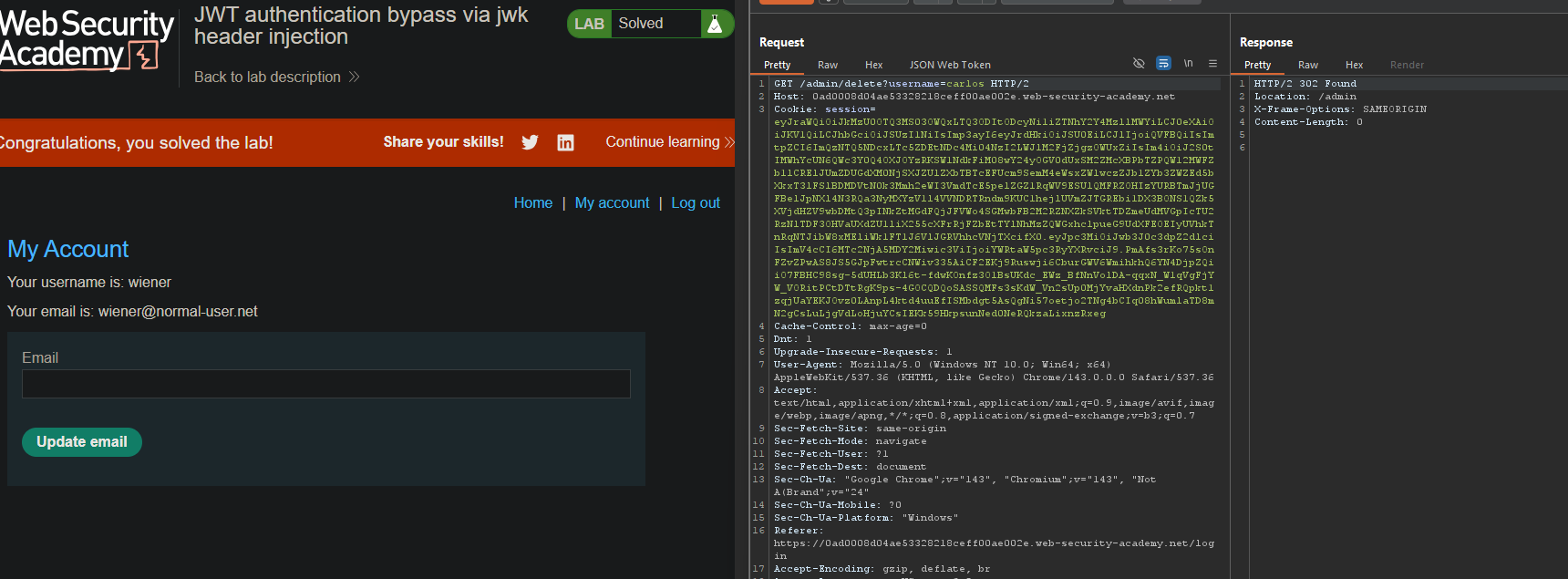Toggle word wrap icon in Request panel
The width and height of the screenshot is (1568, 579).
click(x=1163, y=64)
